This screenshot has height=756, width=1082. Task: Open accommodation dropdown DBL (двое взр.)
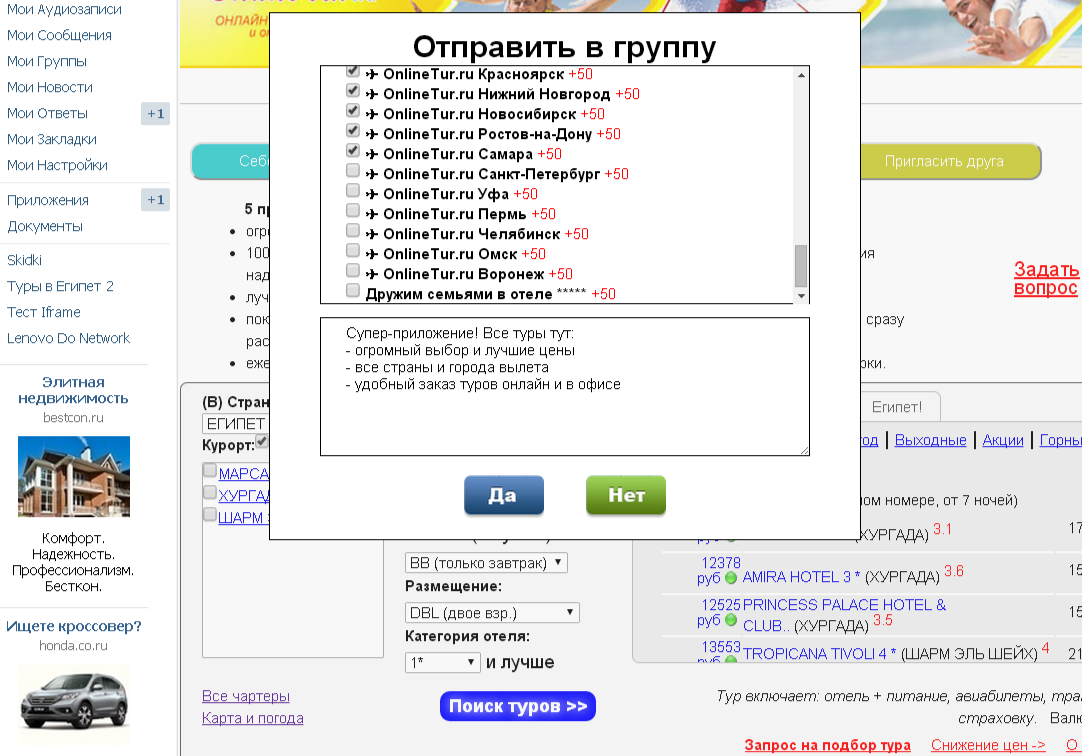tap(492, 613)
